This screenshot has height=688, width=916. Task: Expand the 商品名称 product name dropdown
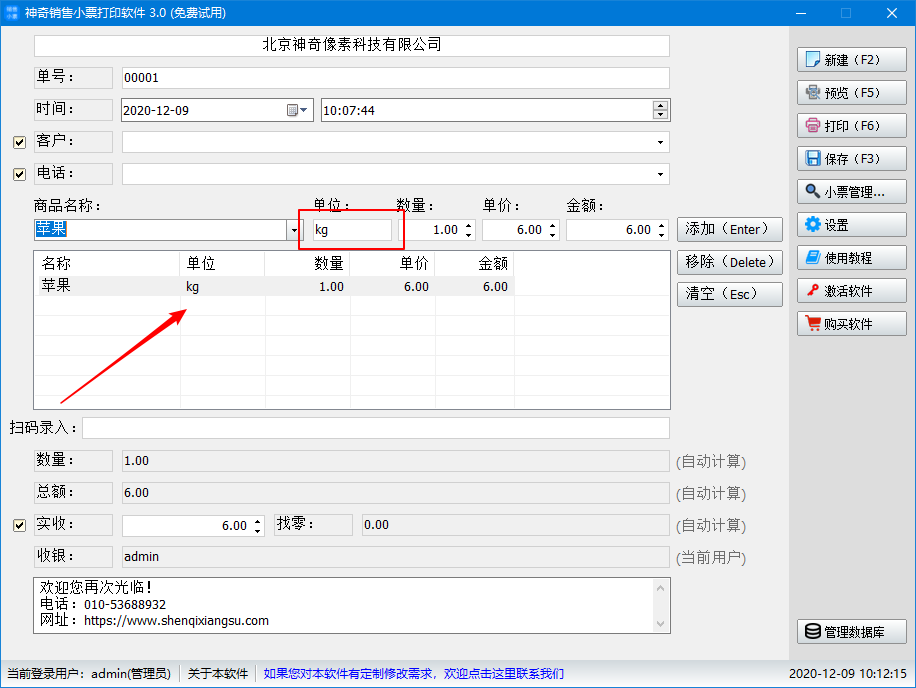click(x=294, y=230)
